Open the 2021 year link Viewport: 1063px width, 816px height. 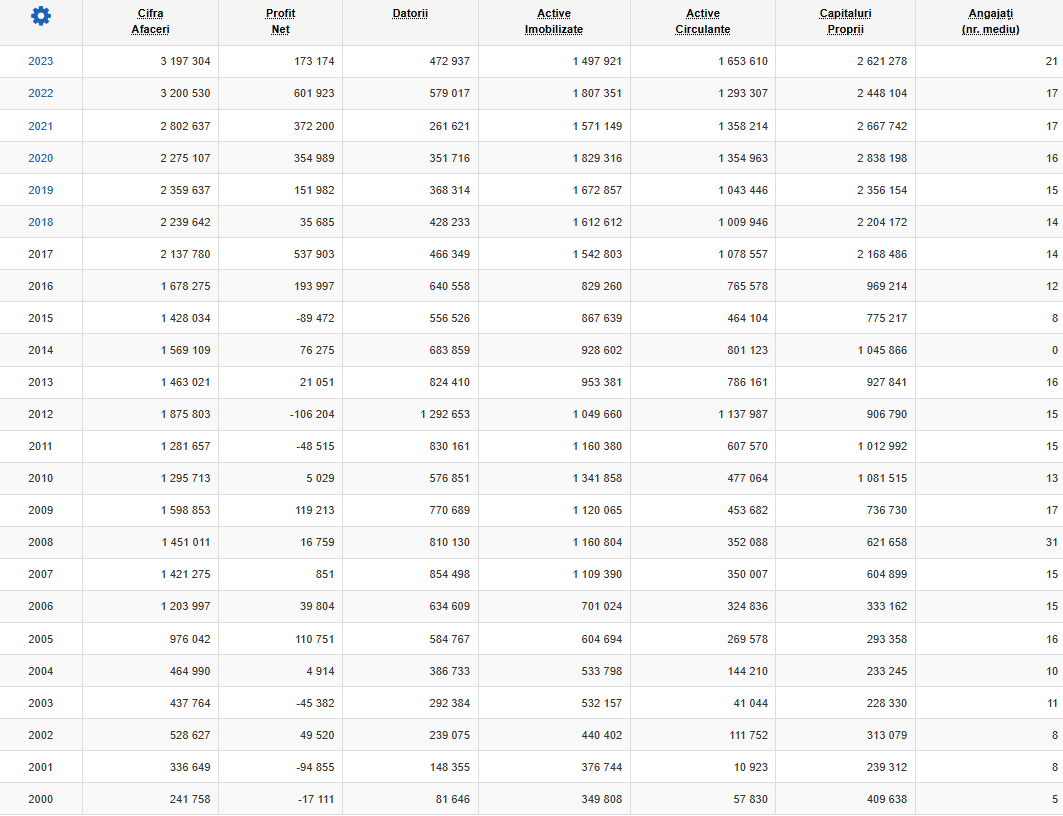[x=41, y=126]
